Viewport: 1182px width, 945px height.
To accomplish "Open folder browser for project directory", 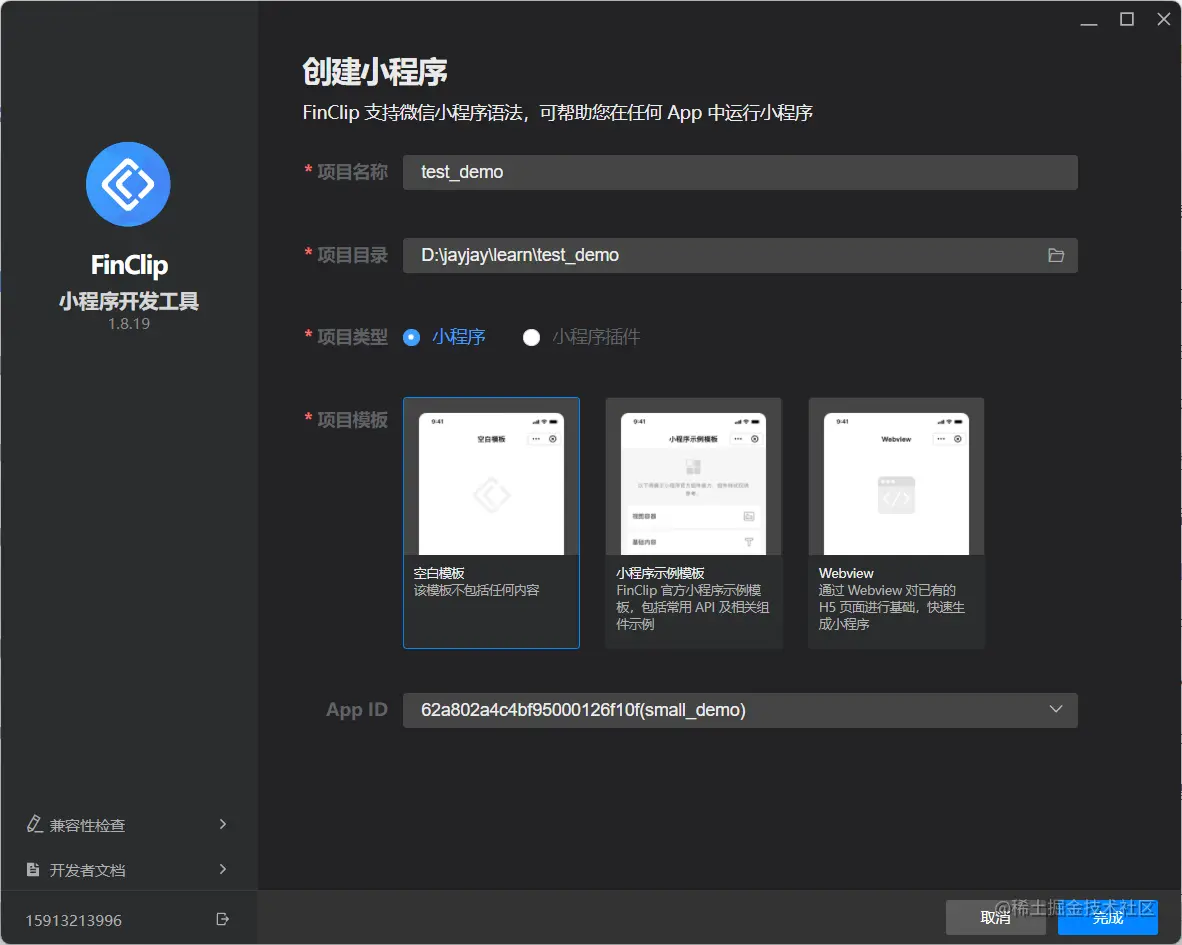I will pos(1055,255).
